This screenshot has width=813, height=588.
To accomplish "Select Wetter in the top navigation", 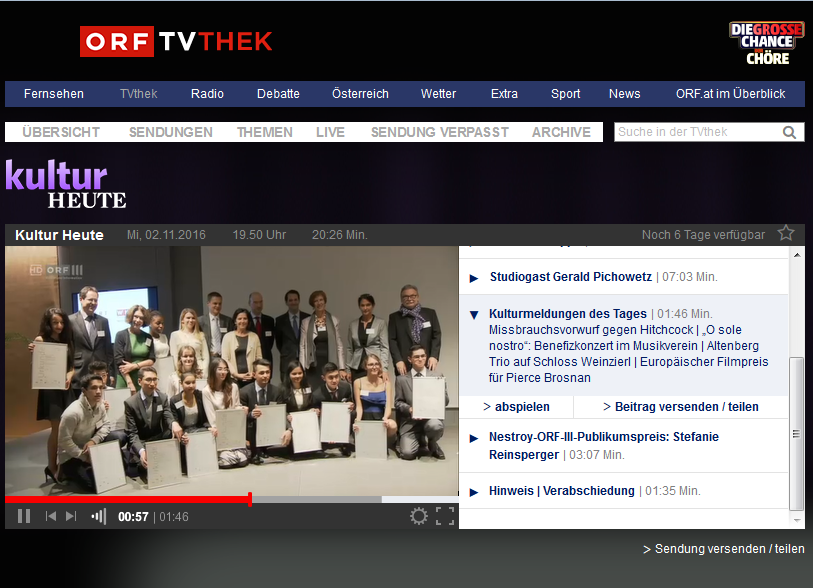I will [x=438, y=94].
